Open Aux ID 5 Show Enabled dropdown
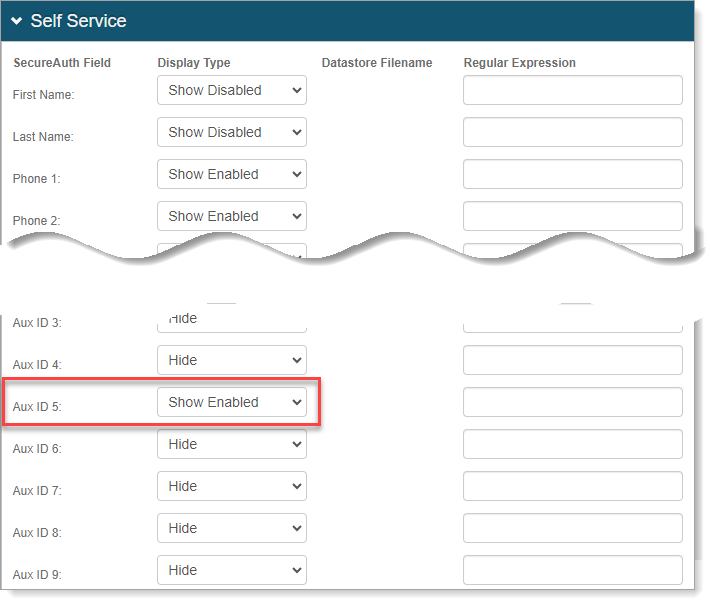This screenshot has width=710, height=605. click(232, 402)
